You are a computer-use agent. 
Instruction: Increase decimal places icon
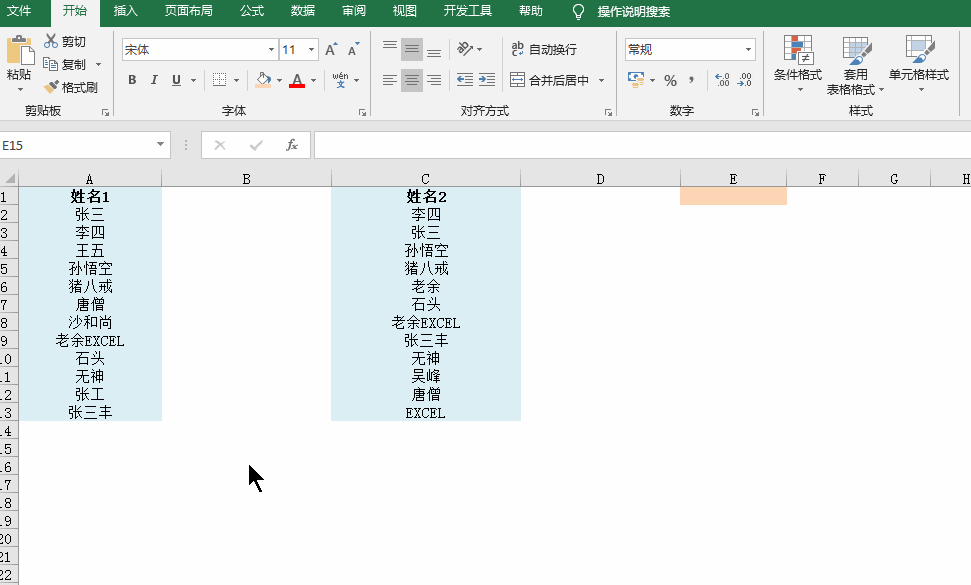coord(722,80)
